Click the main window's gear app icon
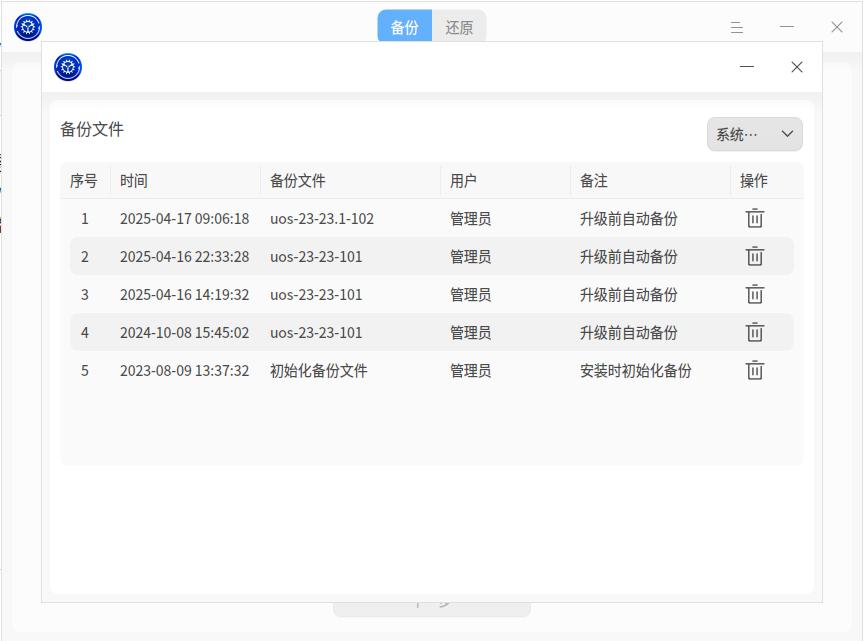 pyautogui.click(x=28, y=27)
